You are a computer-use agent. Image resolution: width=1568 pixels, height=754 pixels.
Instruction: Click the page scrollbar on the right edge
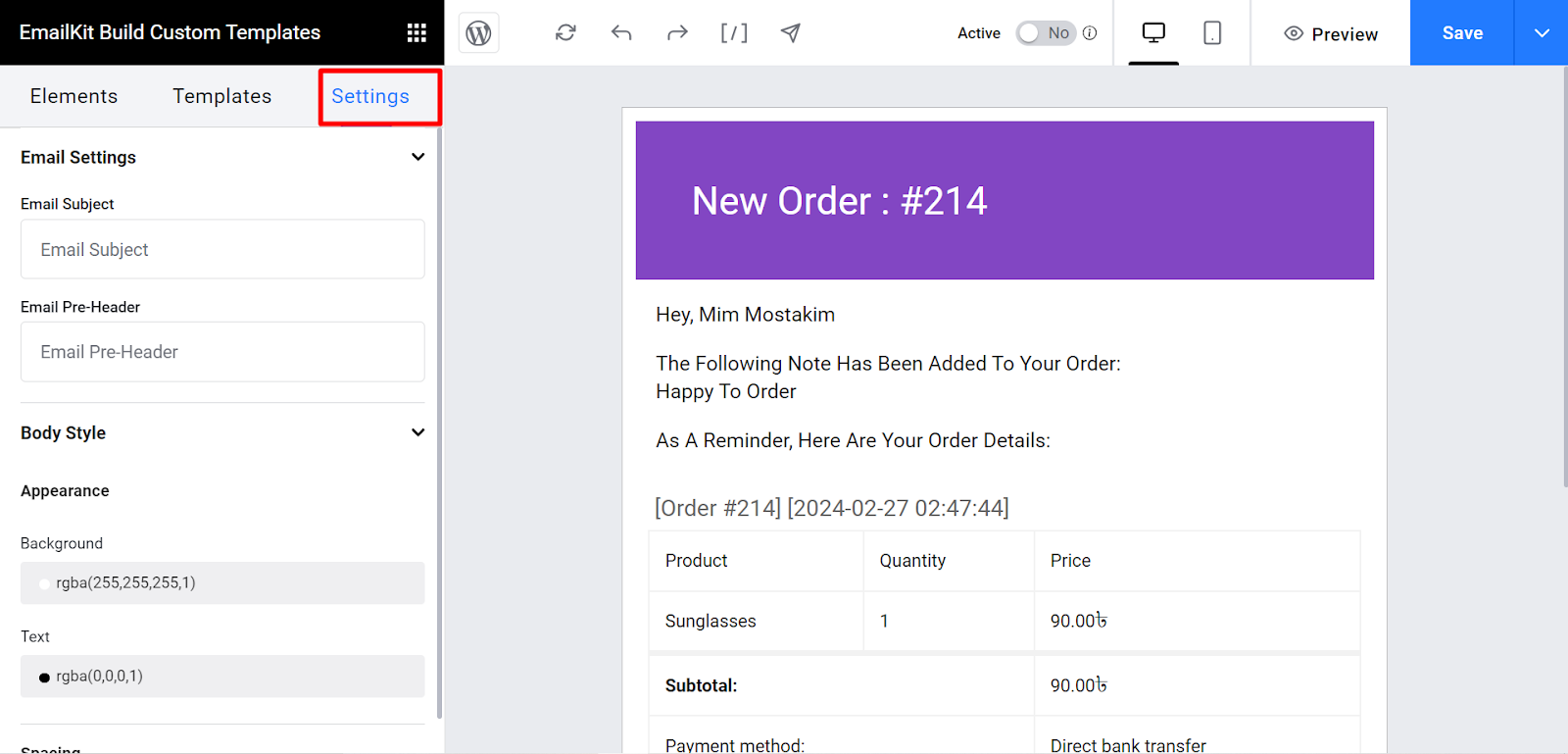point(1563,275)
